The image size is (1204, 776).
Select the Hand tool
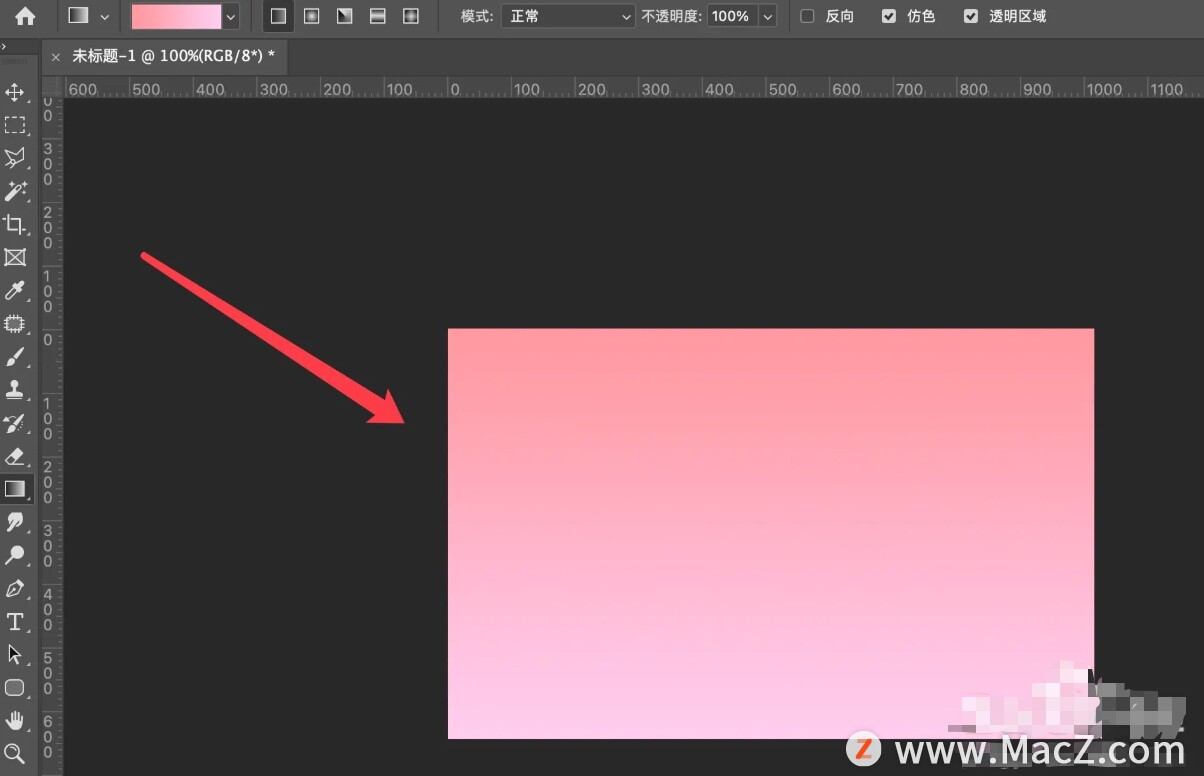point(15,720)
